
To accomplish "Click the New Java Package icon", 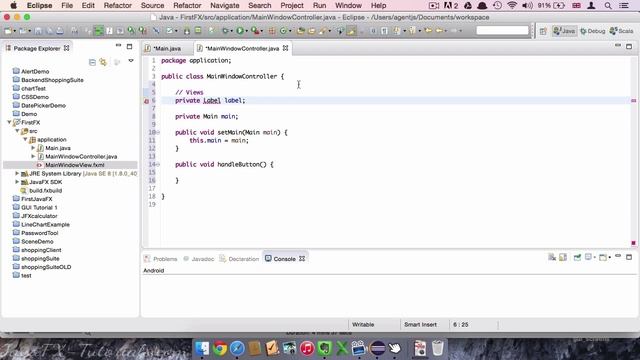I will pyautogui.click(x=272, y=31).
